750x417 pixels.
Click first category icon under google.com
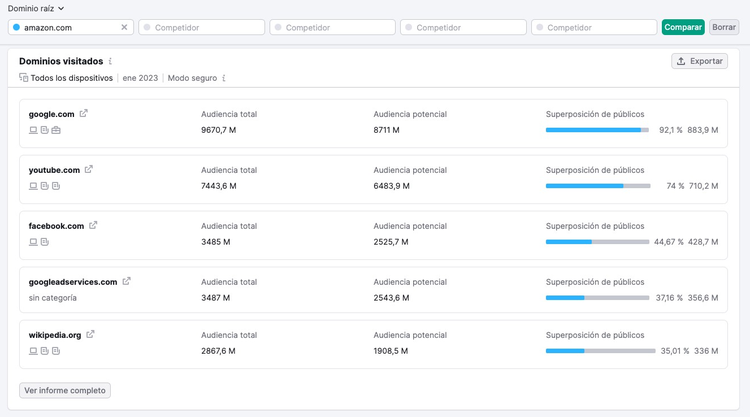33,130
